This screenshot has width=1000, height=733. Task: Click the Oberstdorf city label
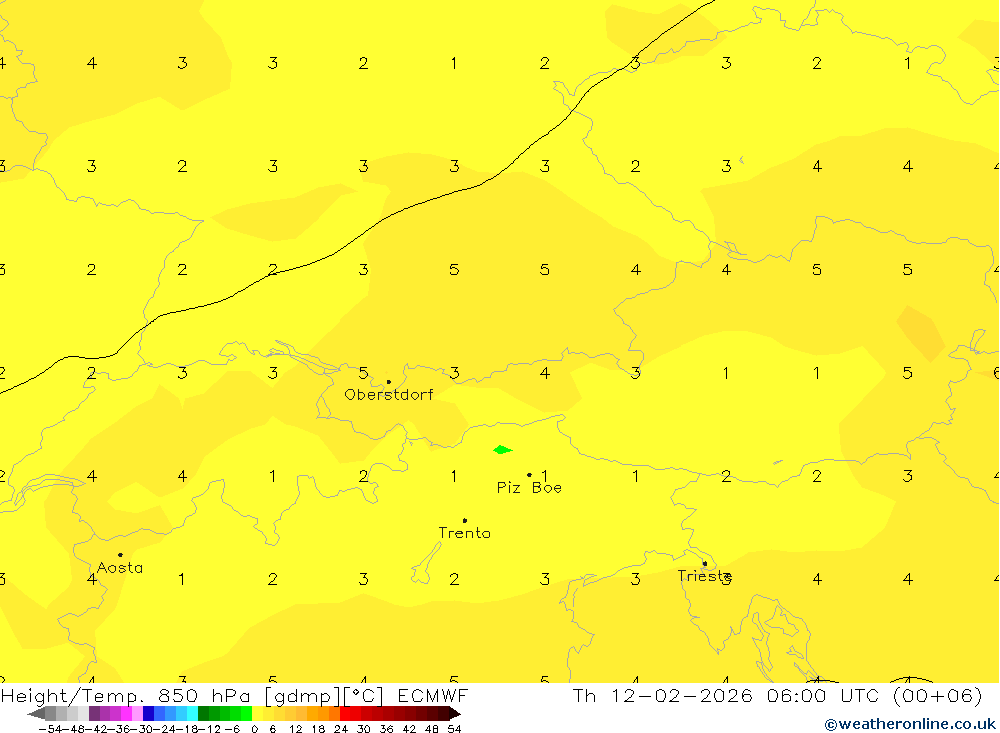[x=388, y=395]
